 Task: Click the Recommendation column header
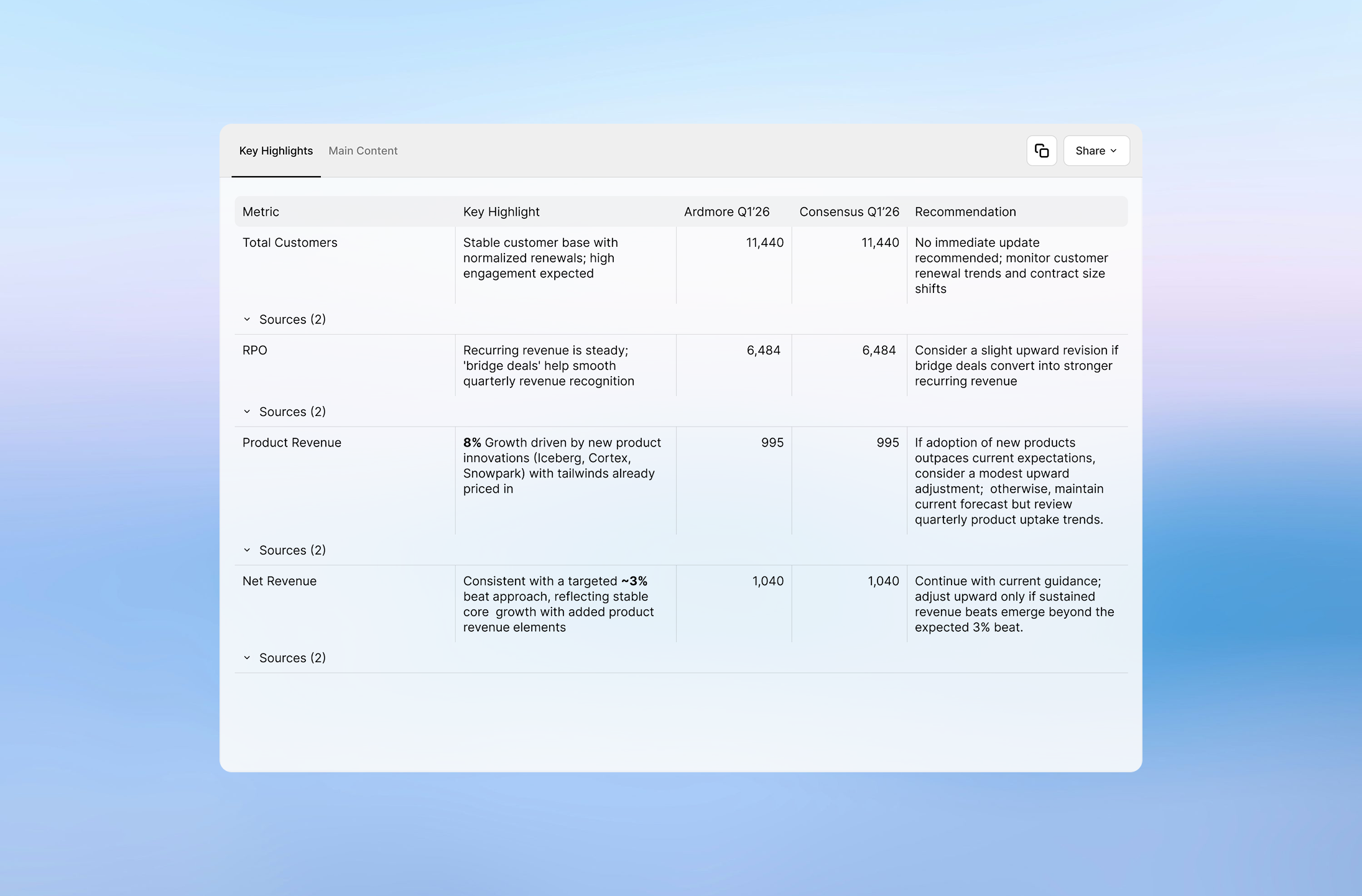(x=965, y=211)
